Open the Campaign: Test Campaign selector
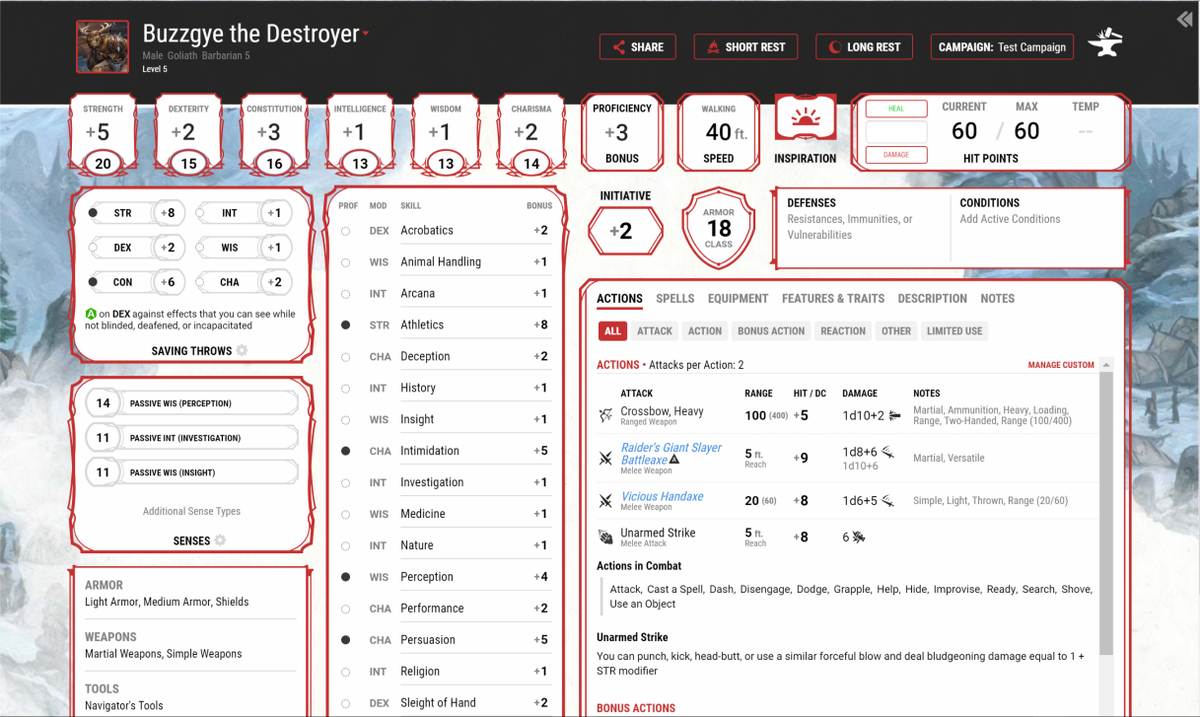Image resolution: width=1200 pixels, height=717 pixels. coord(1002,47)
